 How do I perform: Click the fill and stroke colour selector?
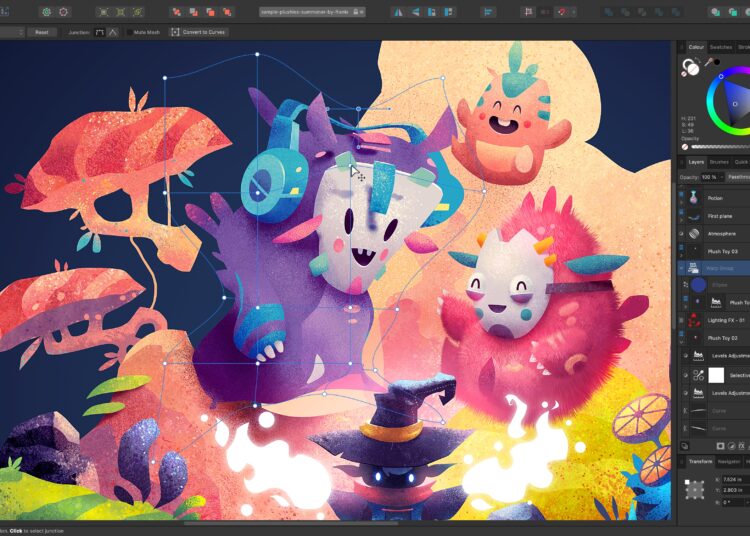pyautogui.click(x=690, y=66)
